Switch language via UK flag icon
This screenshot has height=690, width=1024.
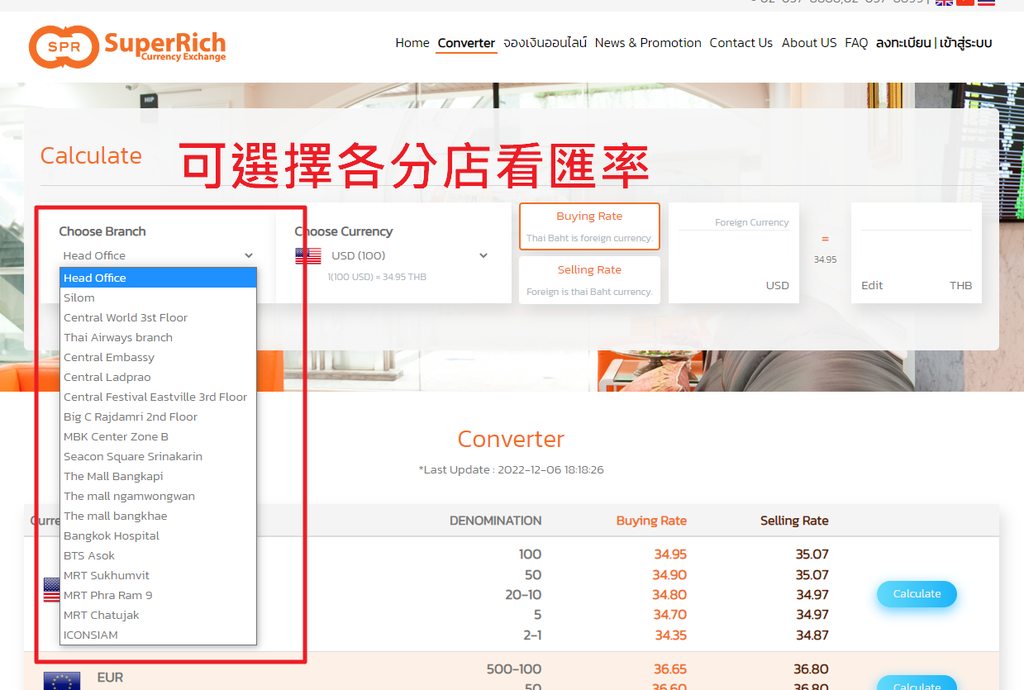coord(944,3)
